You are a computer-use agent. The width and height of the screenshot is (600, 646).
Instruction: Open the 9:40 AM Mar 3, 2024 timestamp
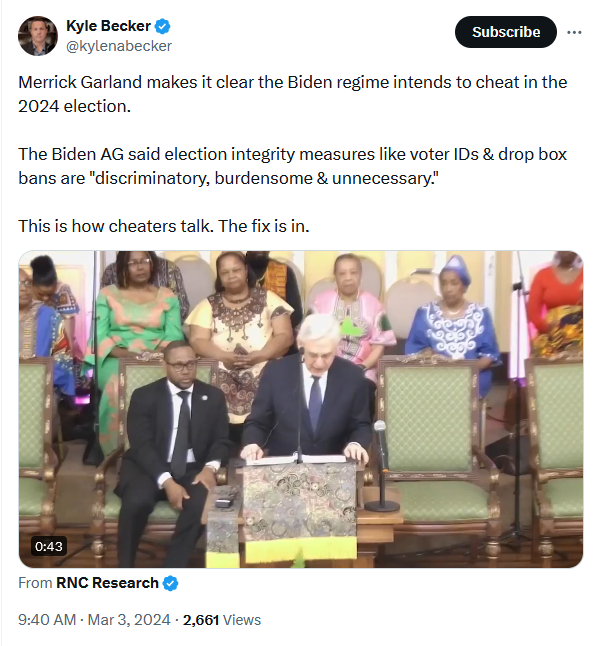tap(94, 620)
